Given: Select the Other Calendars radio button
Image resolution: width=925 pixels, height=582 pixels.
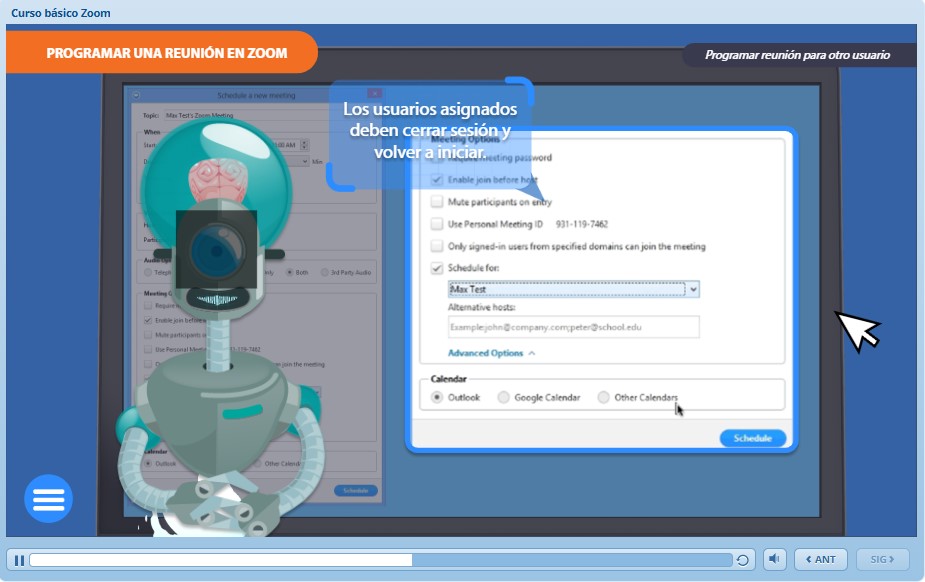Looking at the screenshot, I should tap(603, 397).
